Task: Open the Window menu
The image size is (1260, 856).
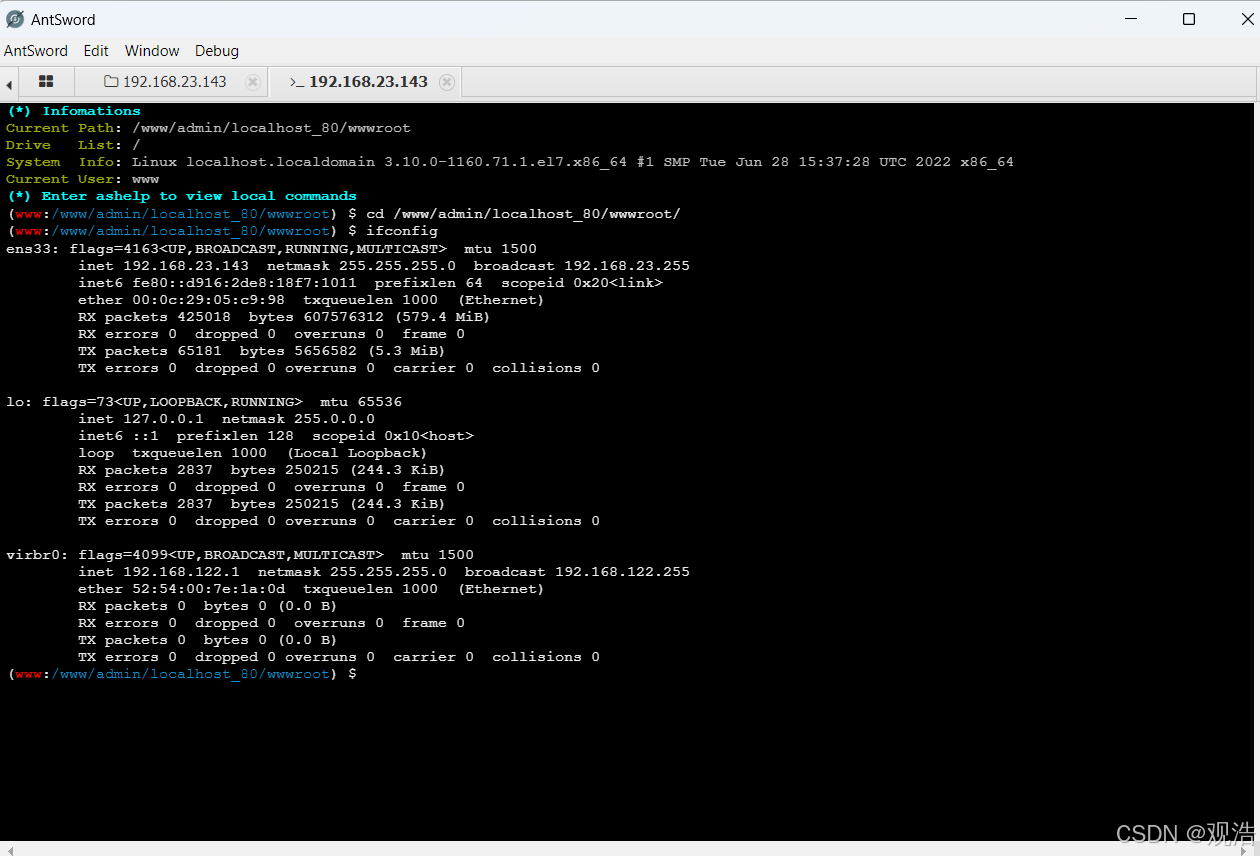Action: point(152,51)
